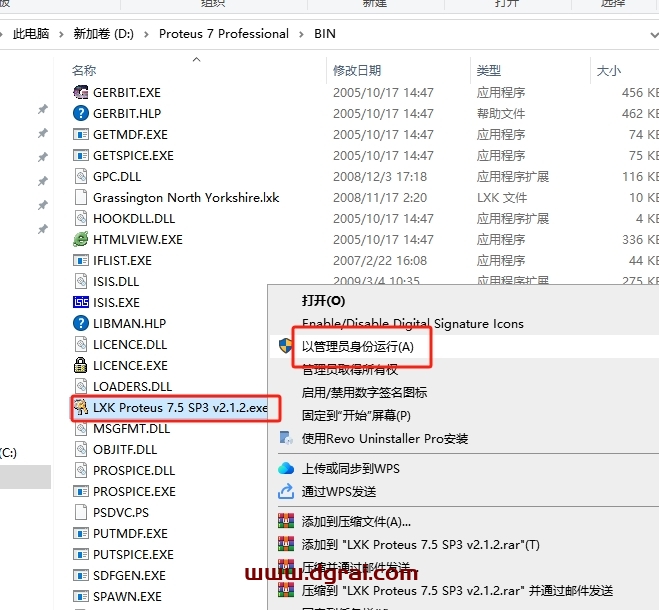Select the PROSPICE.EXE file name
Screen dimensions: 659x610
(x=134, y=491)
